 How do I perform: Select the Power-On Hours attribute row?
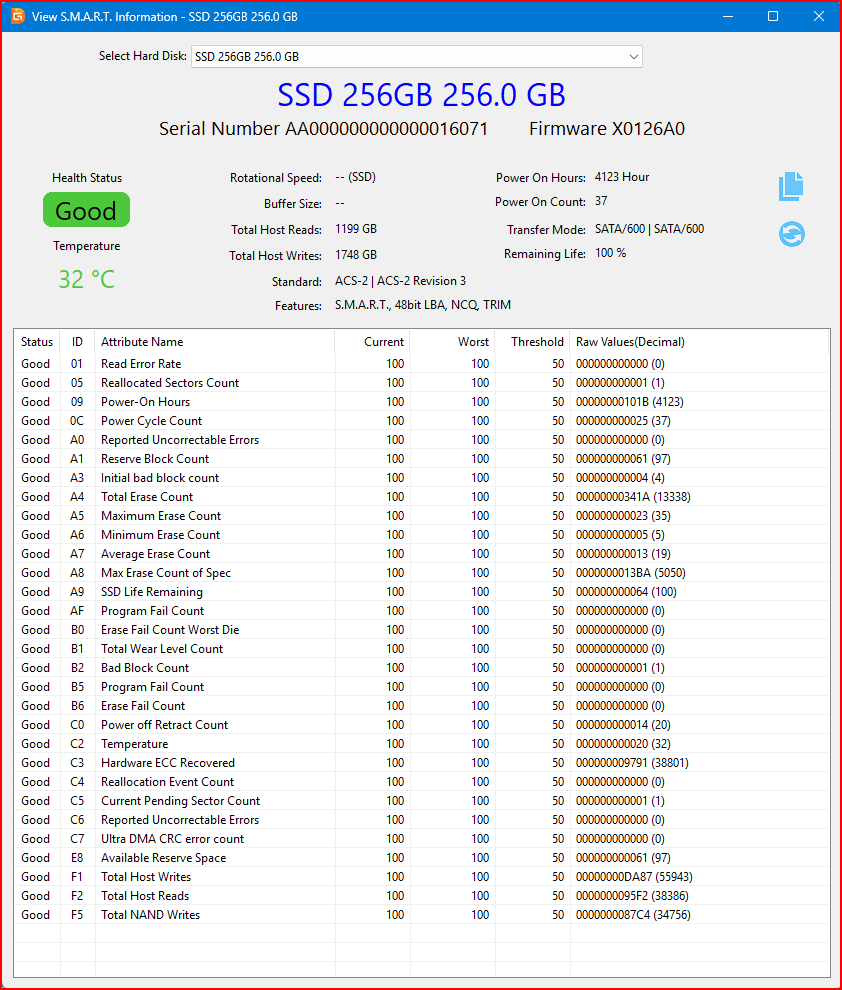(x=422, y=402)
